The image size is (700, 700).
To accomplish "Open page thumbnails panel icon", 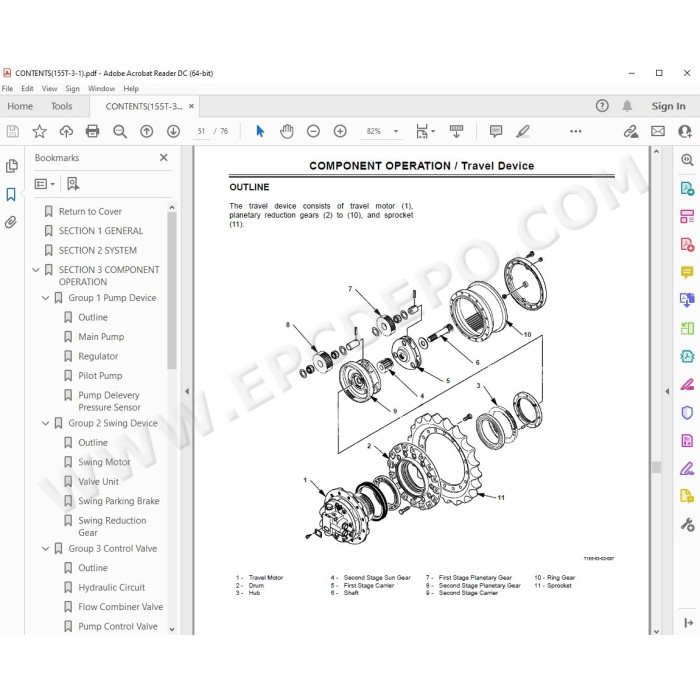I will 12,166.
